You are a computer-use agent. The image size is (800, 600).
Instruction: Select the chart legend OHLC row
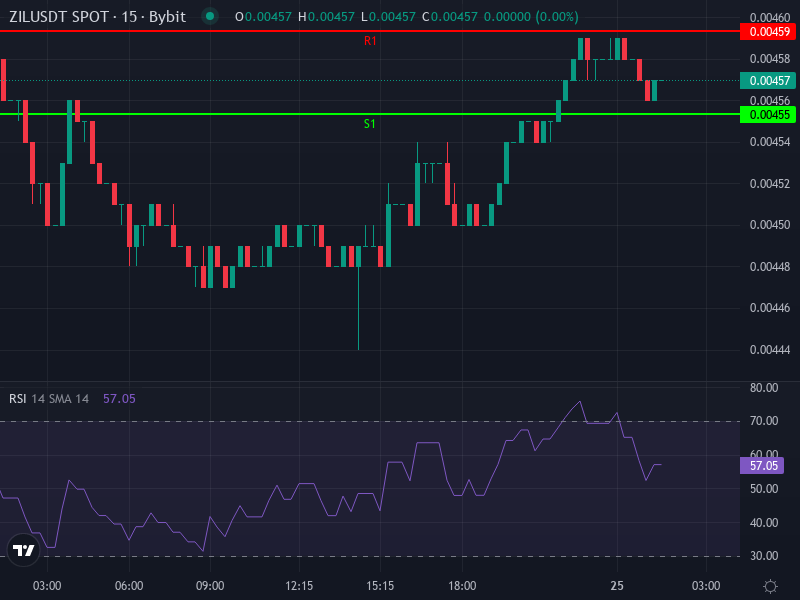(x=400, y=16)
